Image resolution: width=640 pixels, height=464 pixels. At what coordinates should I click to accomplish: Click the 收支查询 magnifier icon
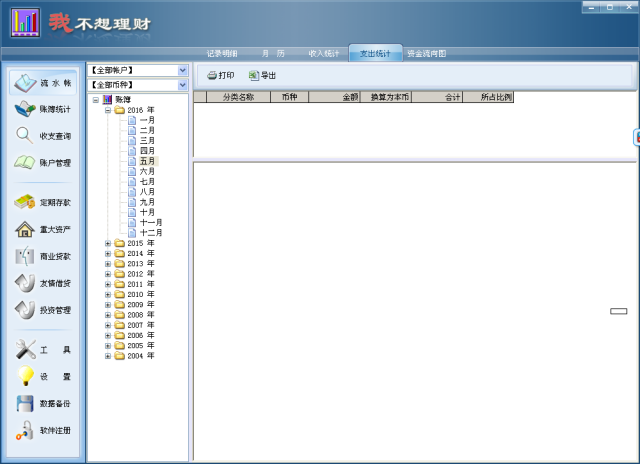pyautogui.click(x=25, y=136)
